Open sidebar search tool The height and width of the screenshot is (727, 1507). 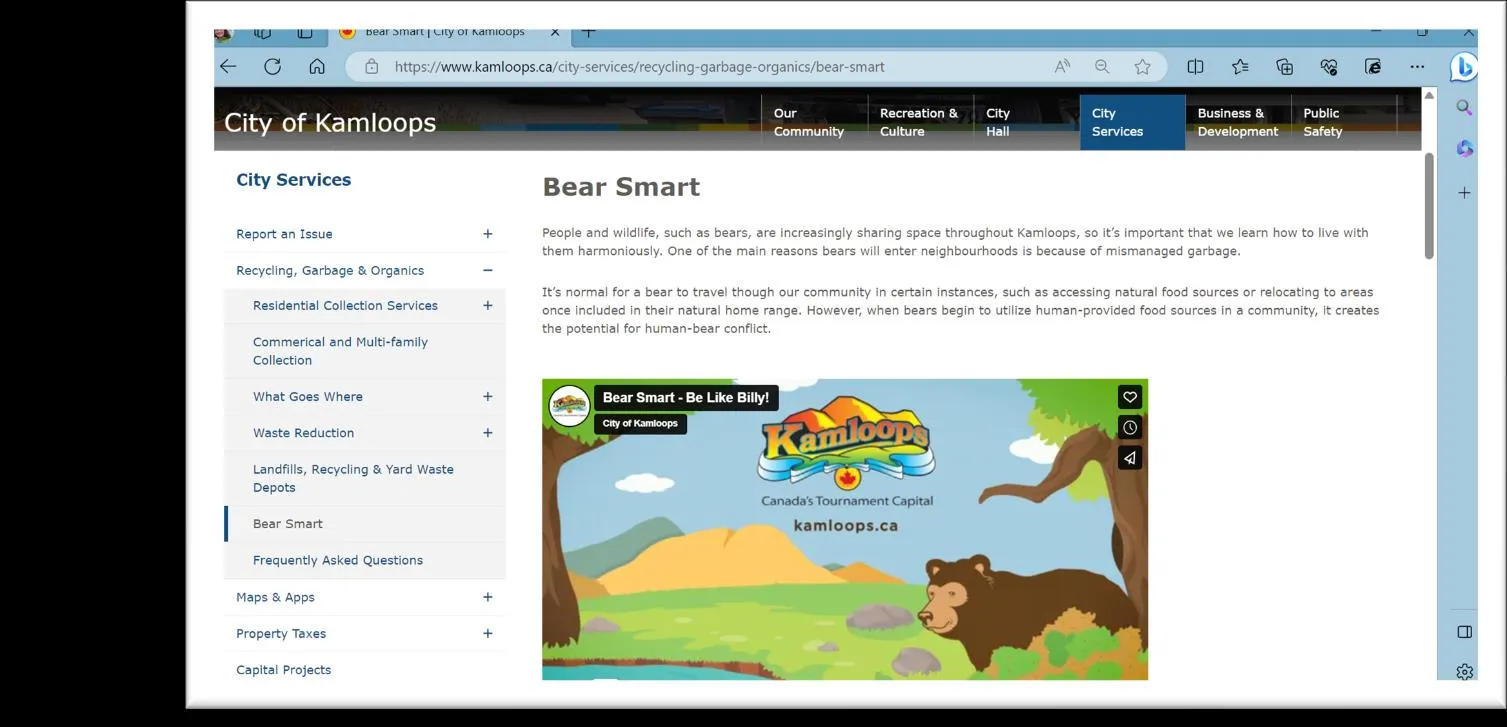coord(1464,107)
